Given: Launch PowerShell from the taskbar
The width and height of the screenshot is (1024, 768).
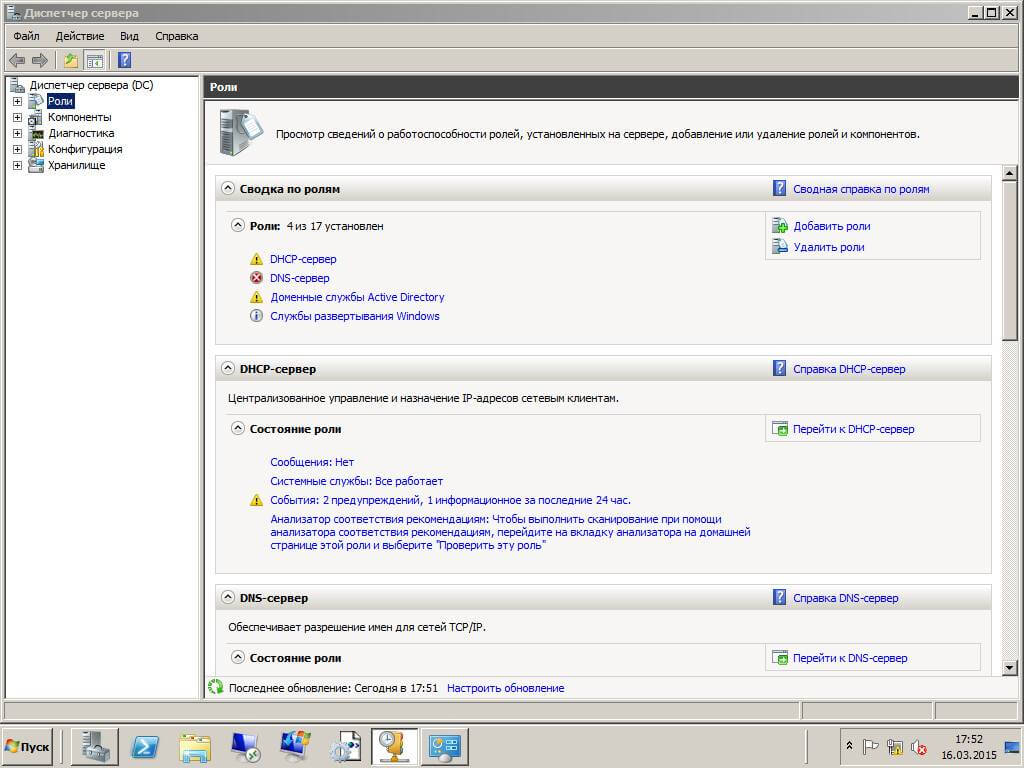Looking at the screenshot, I should tap(145, 746).
